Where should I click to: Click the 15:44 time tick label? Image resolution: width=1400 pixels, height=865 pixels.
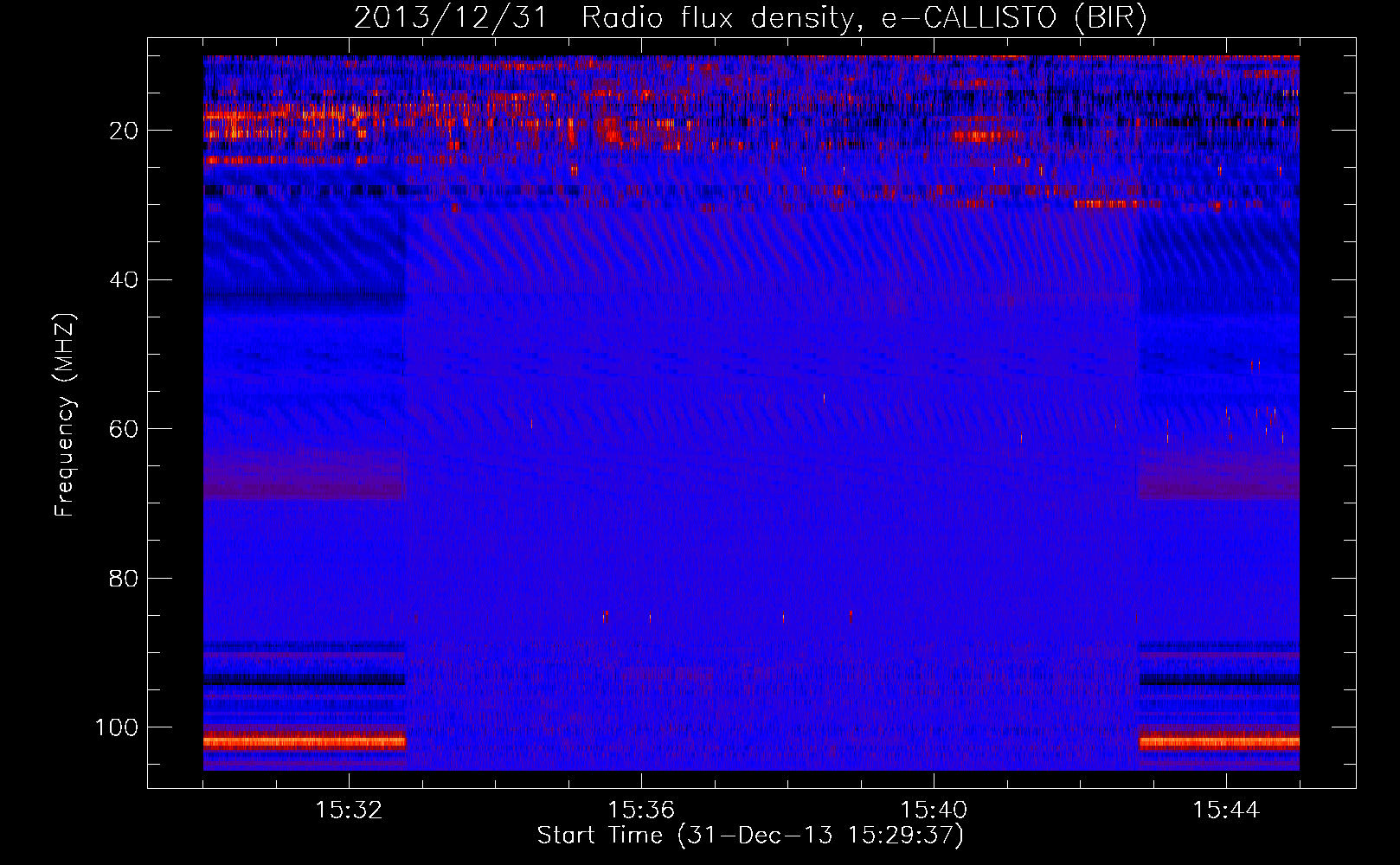click(1226, 811)
